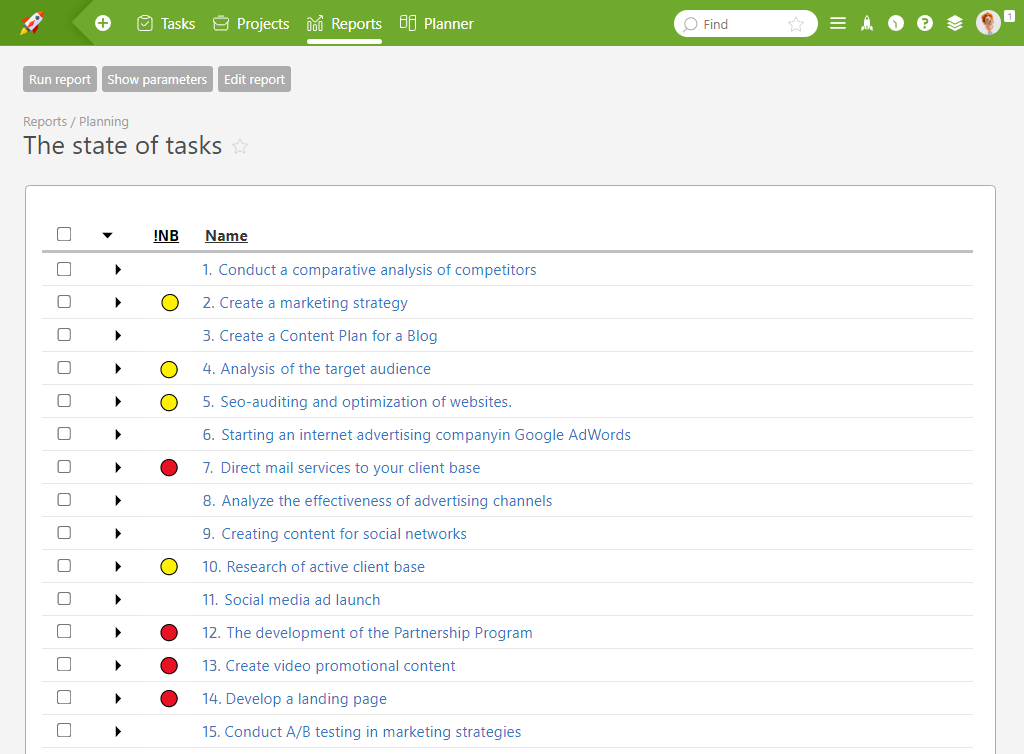
Task: Check the box for Conduct A/B testing row
Action: coord(64,730)
